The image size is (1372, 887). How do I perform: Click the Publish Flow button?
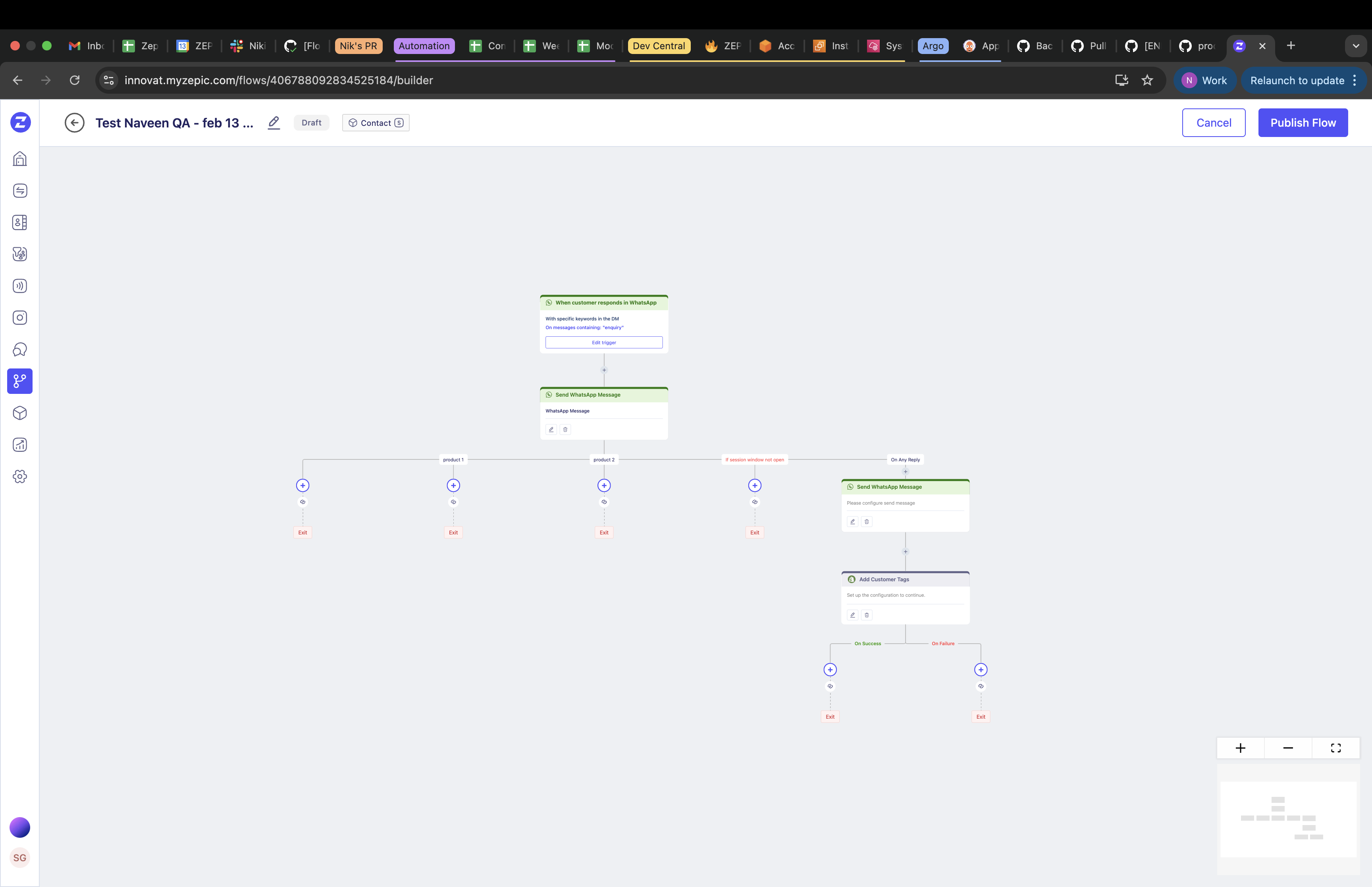click(1303, 123)
